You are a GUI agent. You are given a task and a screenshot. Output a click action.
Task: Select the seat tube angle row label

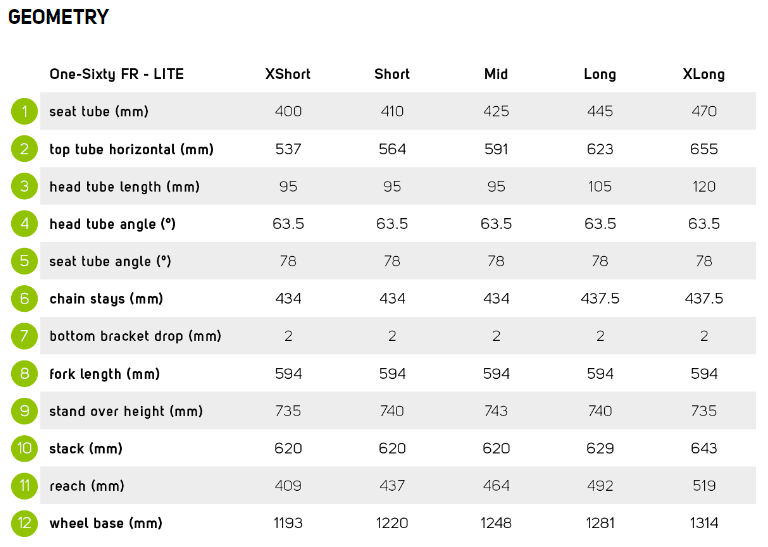[110, 261]
